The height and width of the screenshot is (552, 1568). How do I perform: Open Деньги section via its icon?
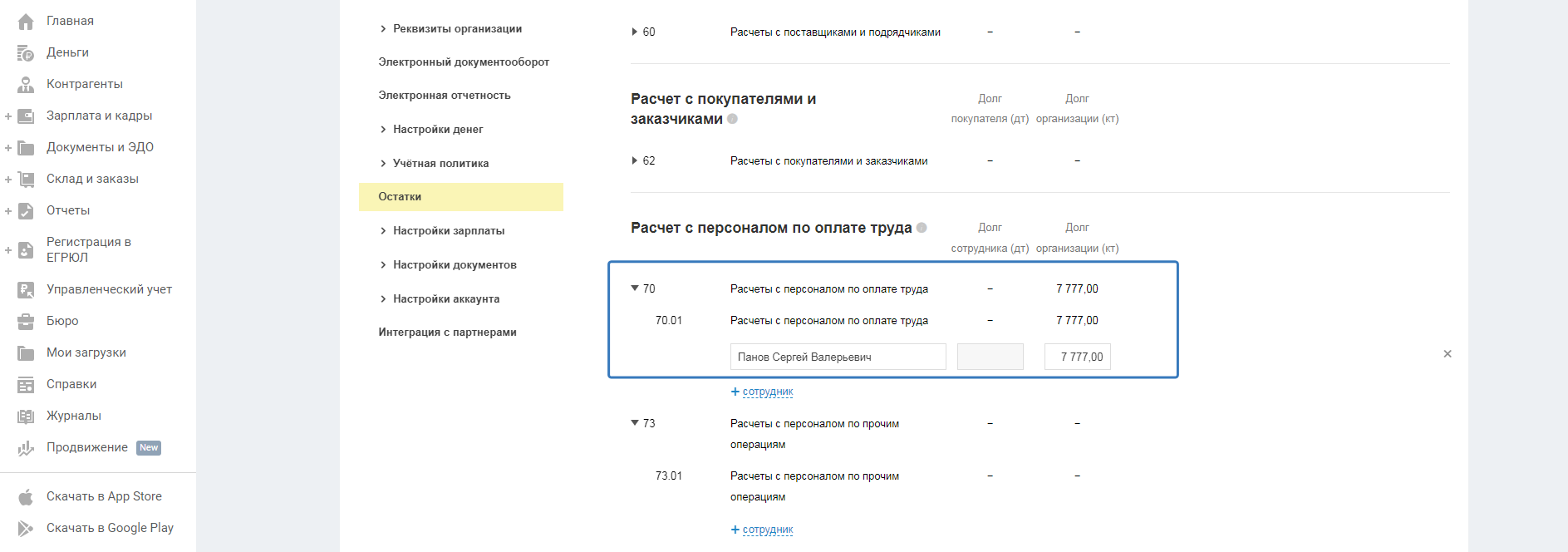click(26, 53)
